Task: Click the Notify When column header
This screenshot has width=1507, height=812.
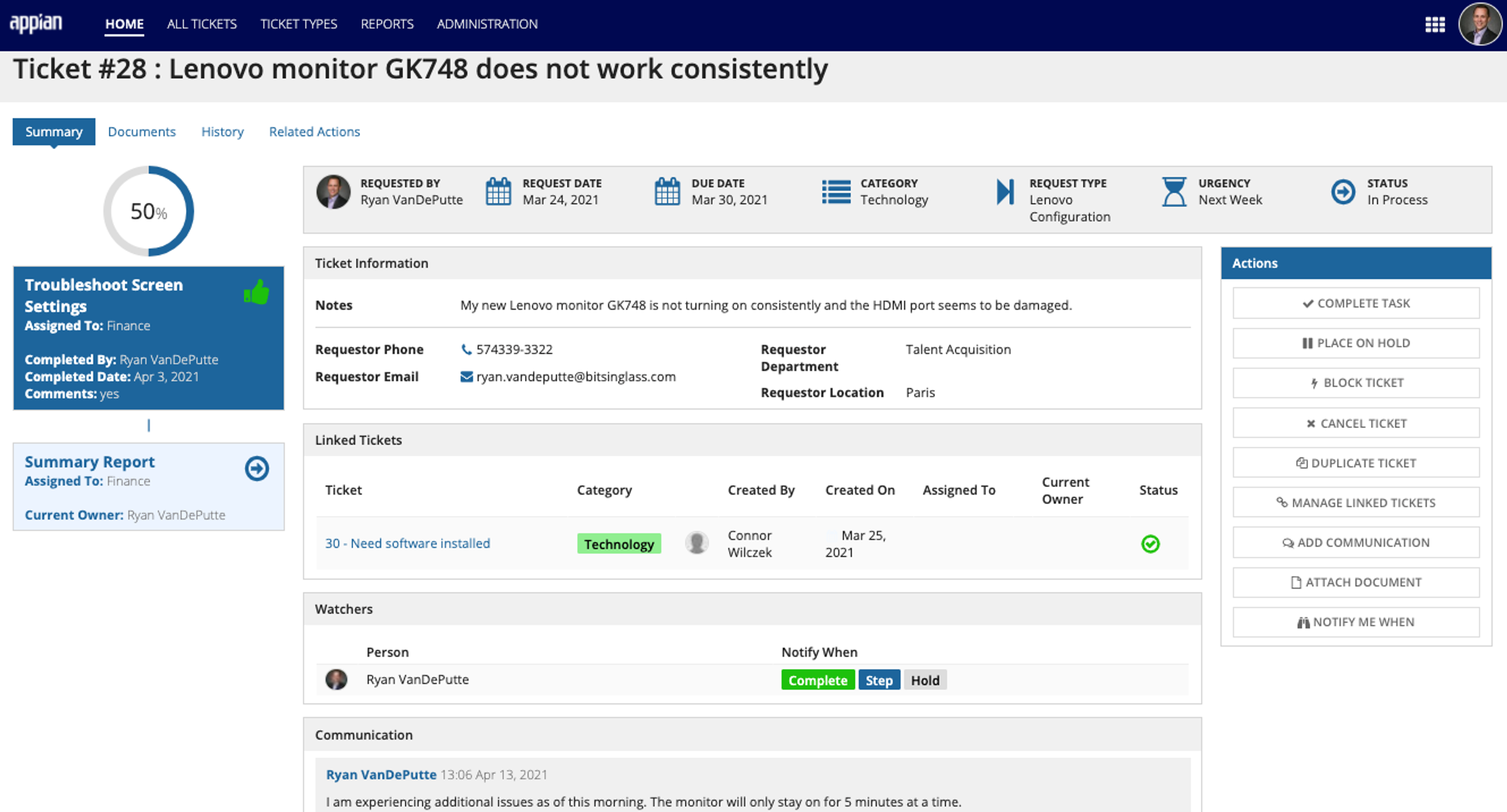Action: [x=819, y=652]
